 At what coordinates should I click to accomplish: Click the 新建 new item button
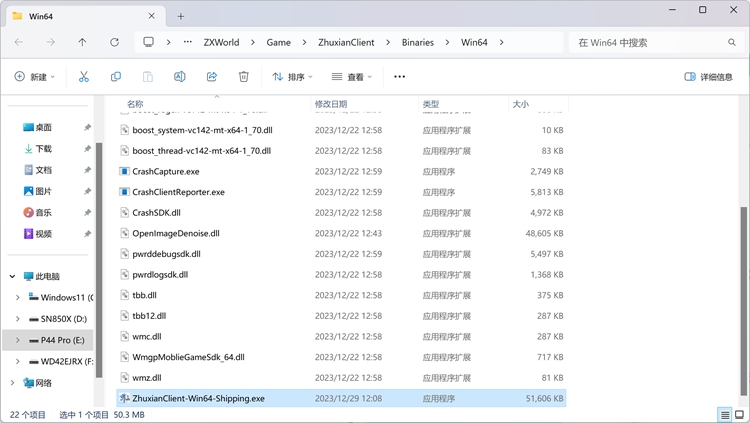(35, 77)
